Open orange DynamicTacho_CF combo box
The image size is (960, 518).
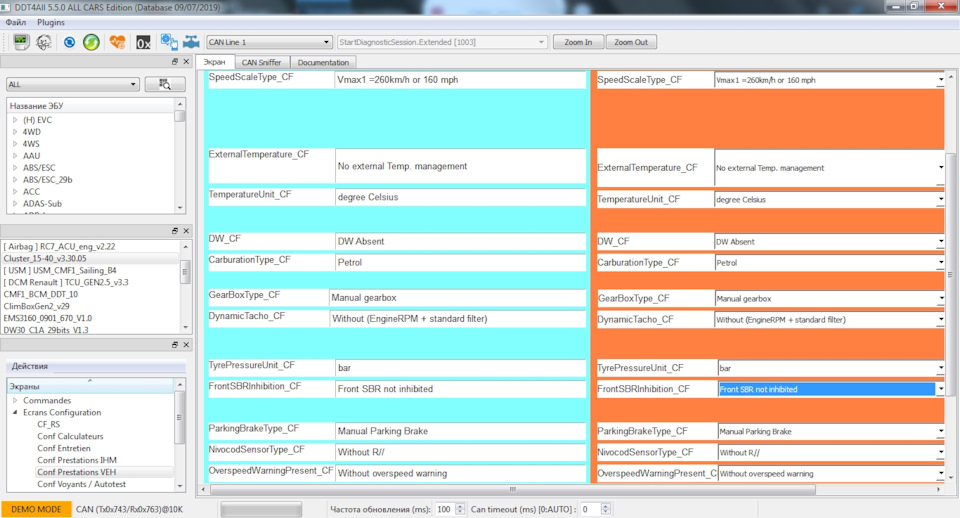pyautogui.click(x=829, y=320)
